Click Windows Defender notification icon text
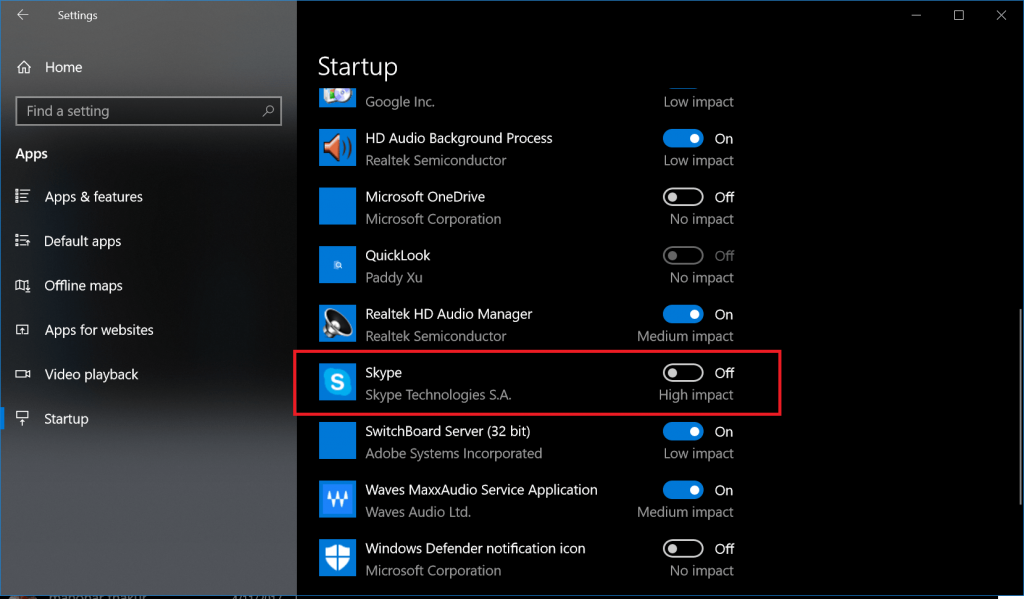1024x599 pixels. [475, 549]
